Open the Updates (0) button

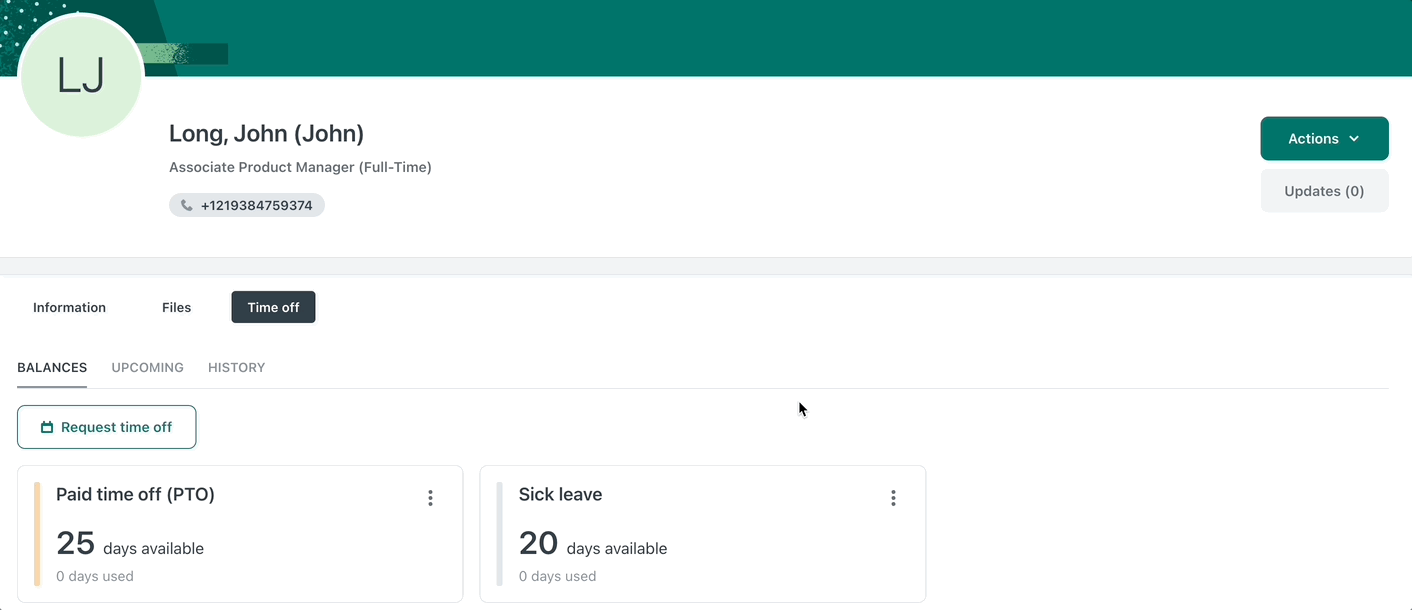[1323, 191]
